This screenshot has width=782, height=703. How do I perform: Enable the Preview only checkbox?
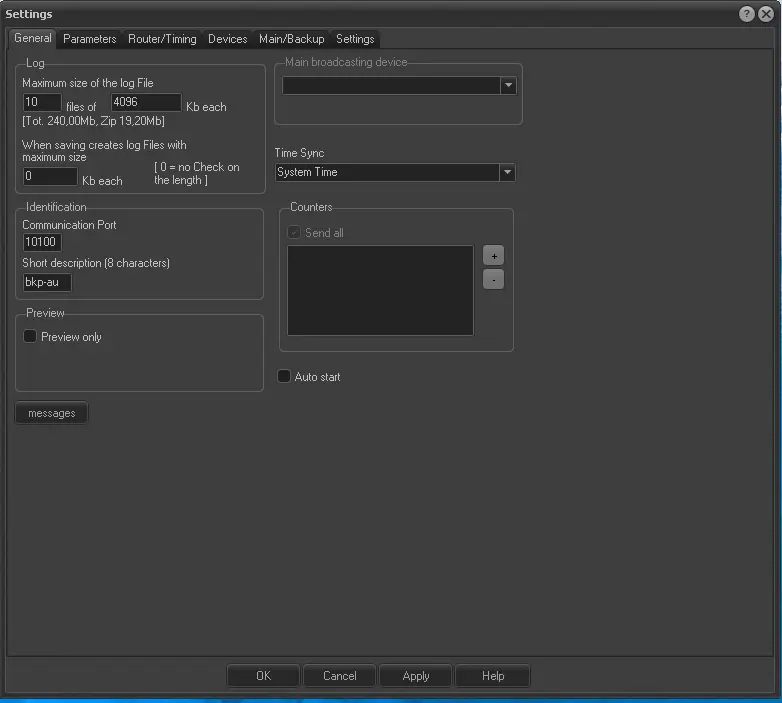pos(30,337)
